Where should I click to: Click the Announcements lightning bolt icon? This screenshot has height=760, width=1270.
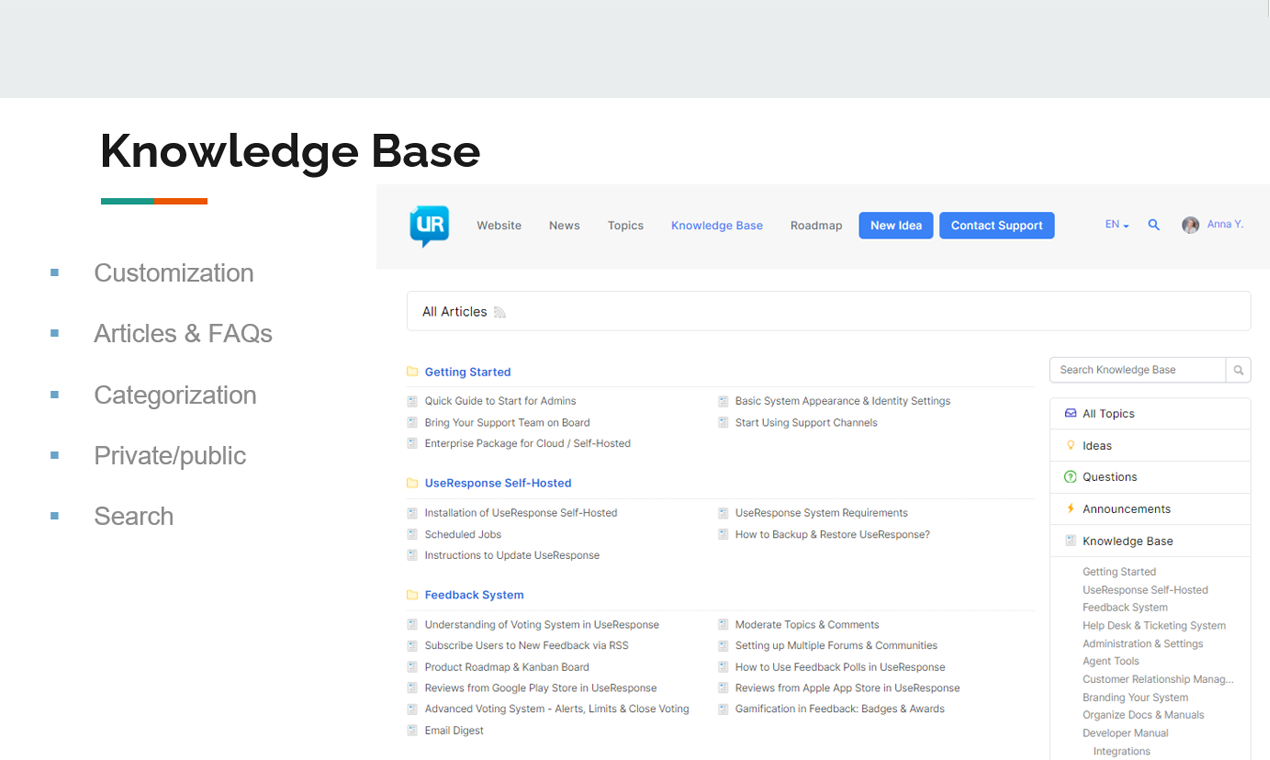click(x=1070, y=509)
